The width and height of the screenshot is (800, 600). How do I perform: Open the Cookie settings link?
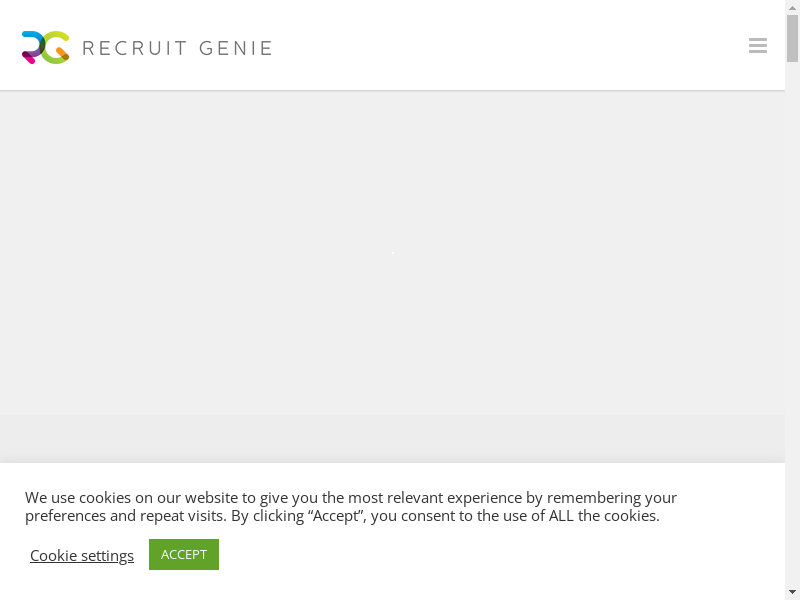click(x=82, y=555)
